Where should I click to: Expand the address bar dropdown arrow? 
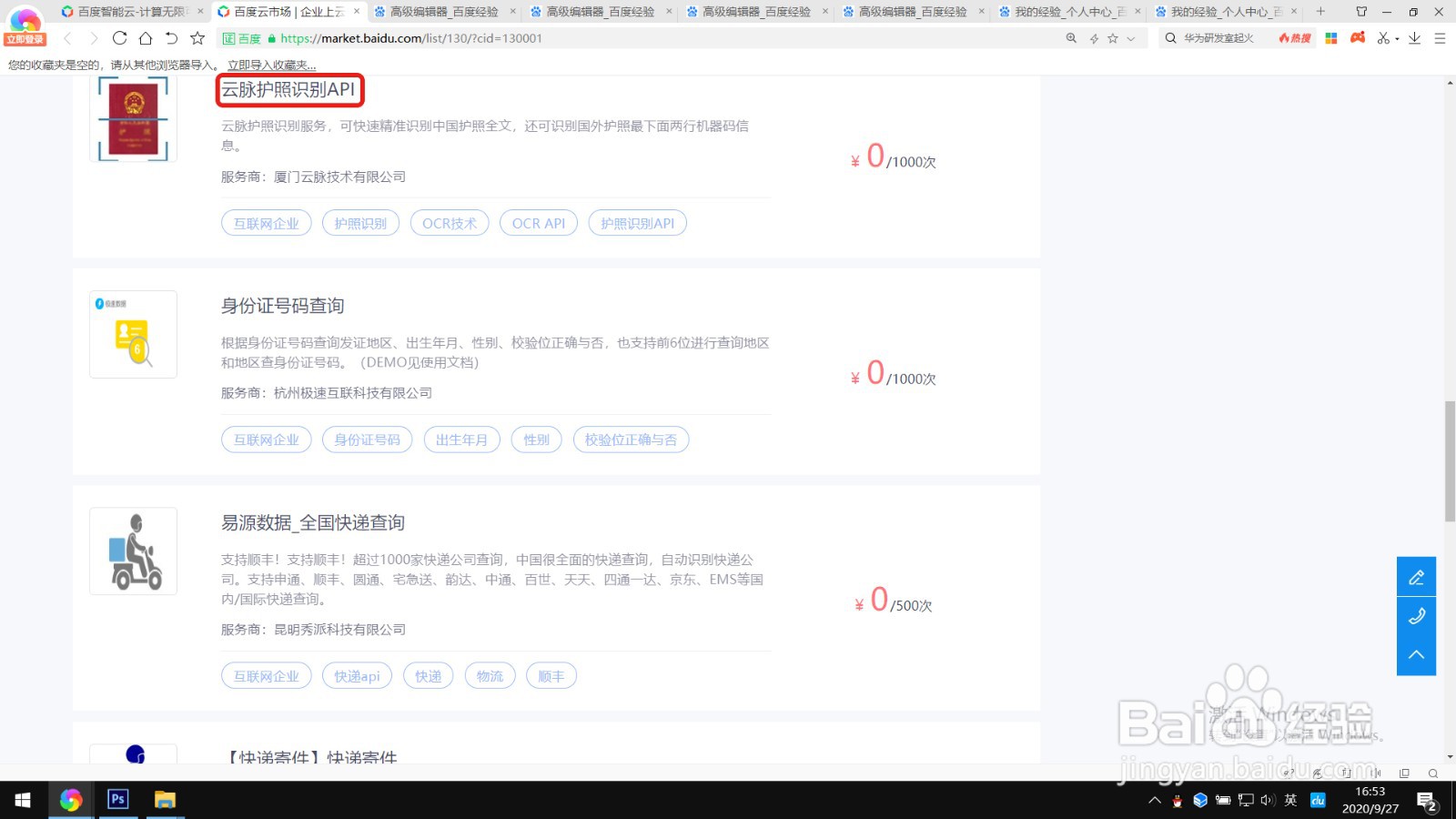pos(1131,38)
